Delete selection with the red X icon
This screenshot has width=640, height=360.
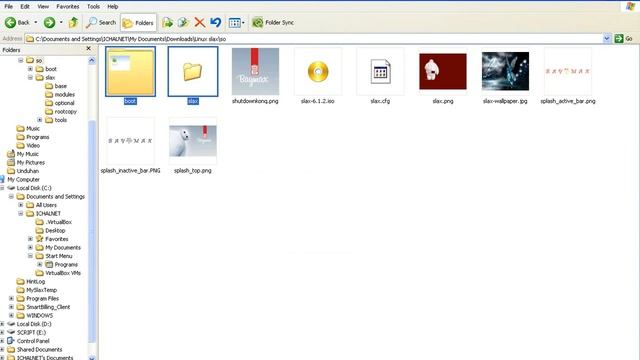[x=200, y=22]
